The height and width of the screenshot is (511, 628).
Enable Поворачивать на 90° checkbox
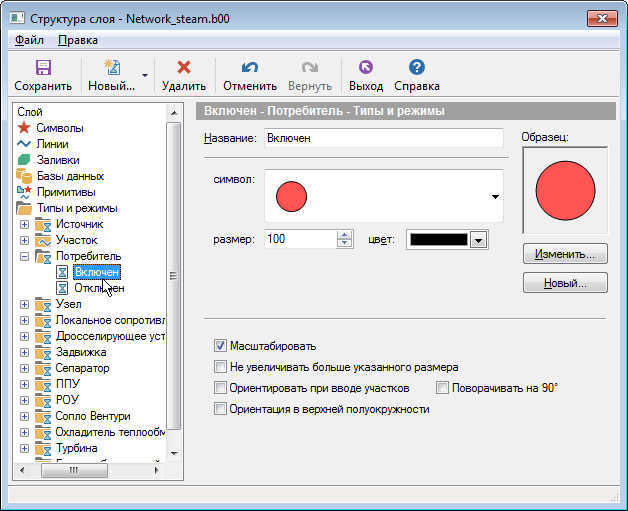coord(443,387)
